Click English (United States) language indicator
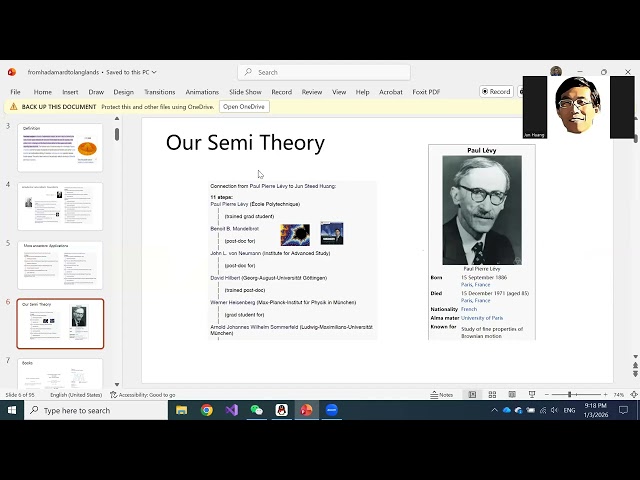640x480 pixels. pyautogui.click(x=76, y=395)
